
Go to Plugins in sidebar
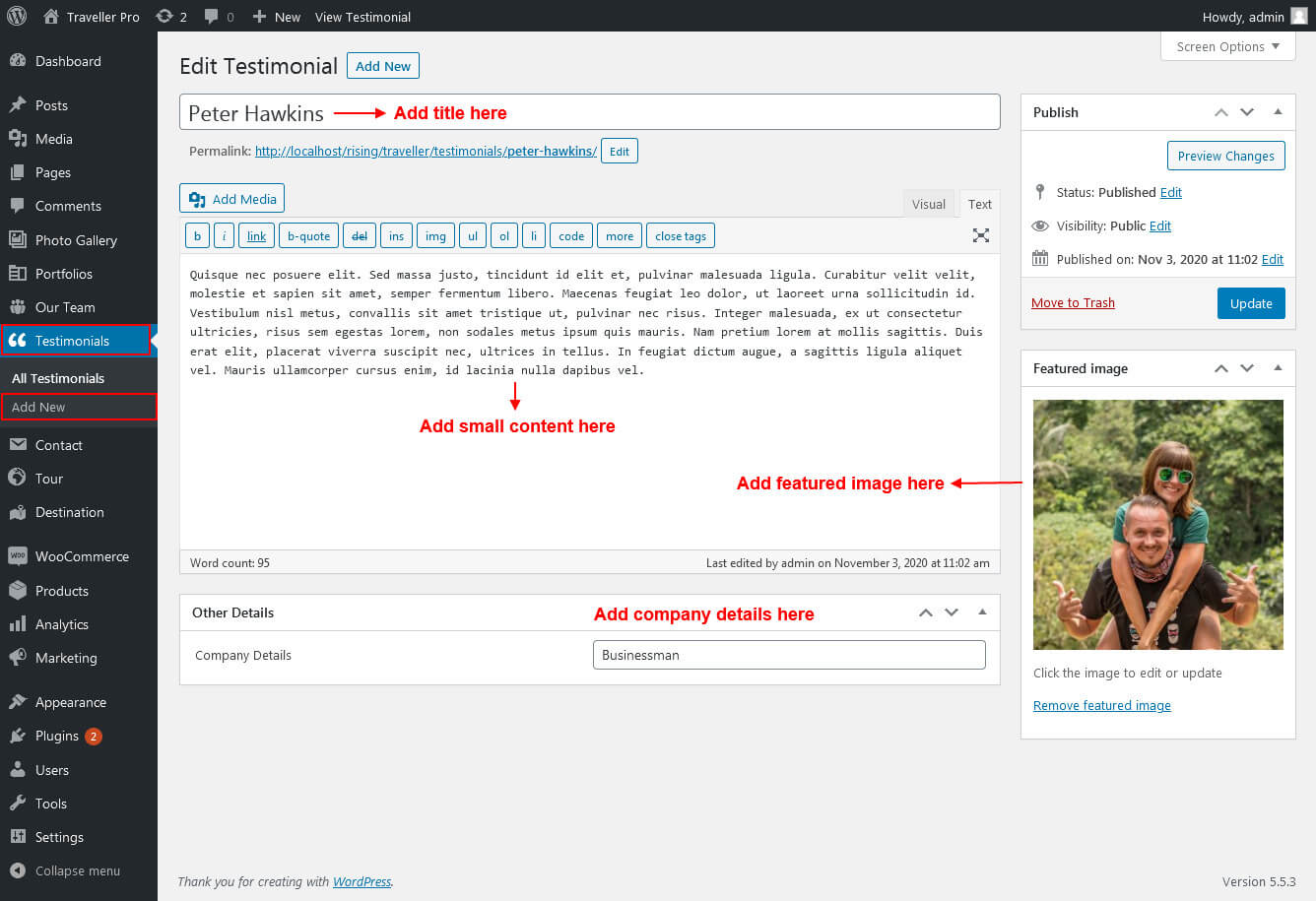(x=57, y=736)
